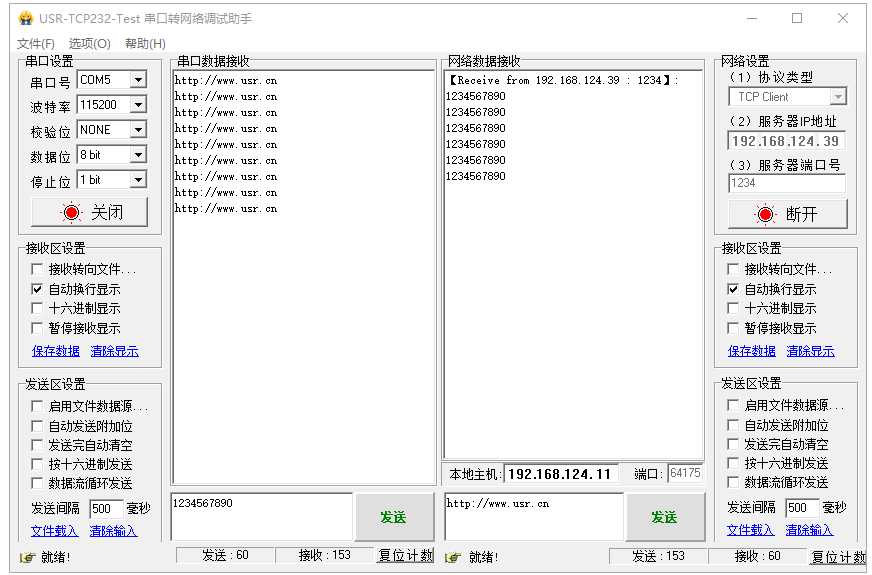This screenshot has height=575, width=872.
Task: Enable 发送完自动清空 in serial send settings
Action: (x=37, y=445)
